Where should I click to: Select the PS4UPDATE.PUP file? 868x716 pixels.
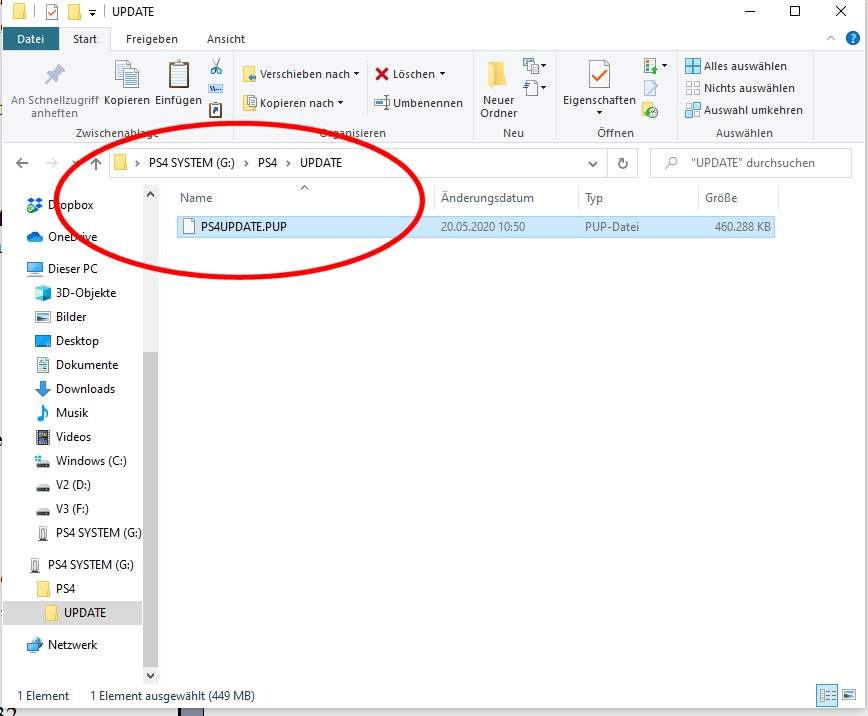tap(476, 226)
